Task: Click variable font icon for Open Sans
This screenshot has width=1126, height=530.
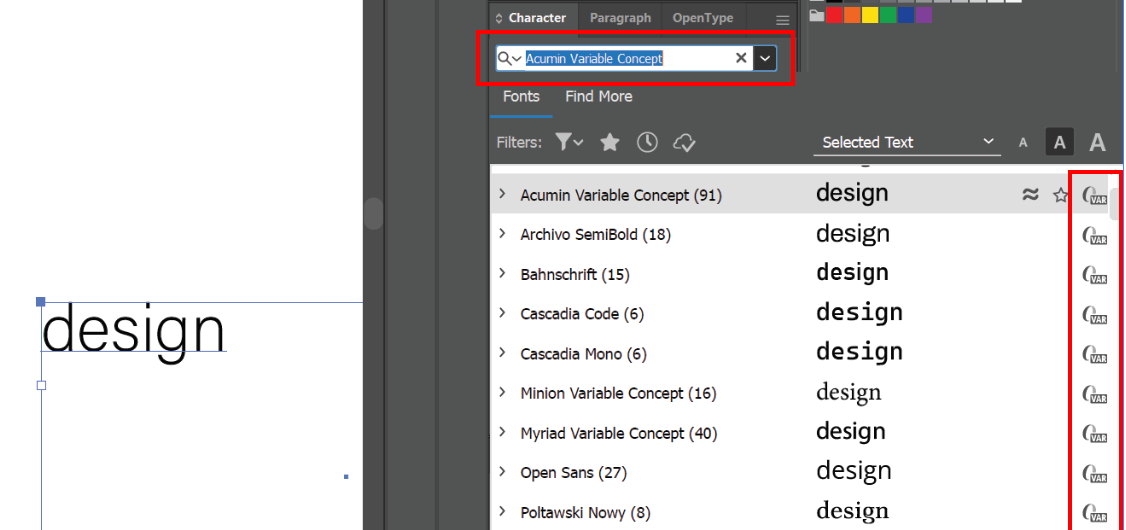Action: point(1094,475)
